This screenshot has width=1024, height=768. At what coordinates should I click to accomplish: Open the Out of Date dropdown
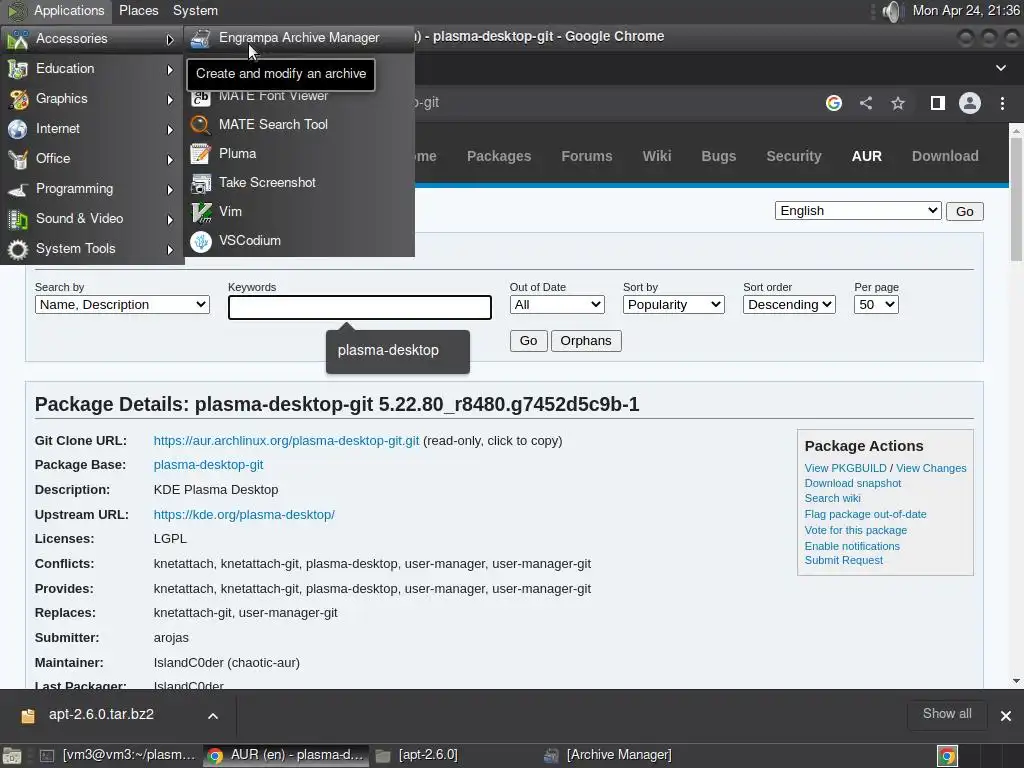click(557, 304)
